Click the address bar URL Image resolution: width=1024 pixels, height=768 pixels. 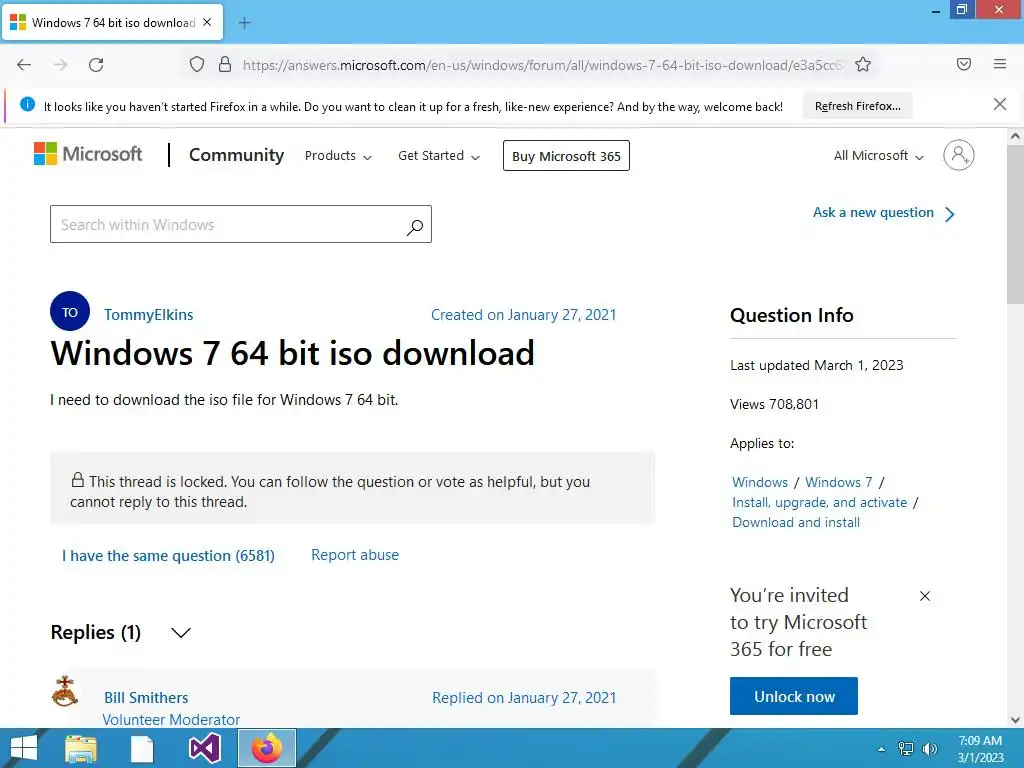[544, 65]
